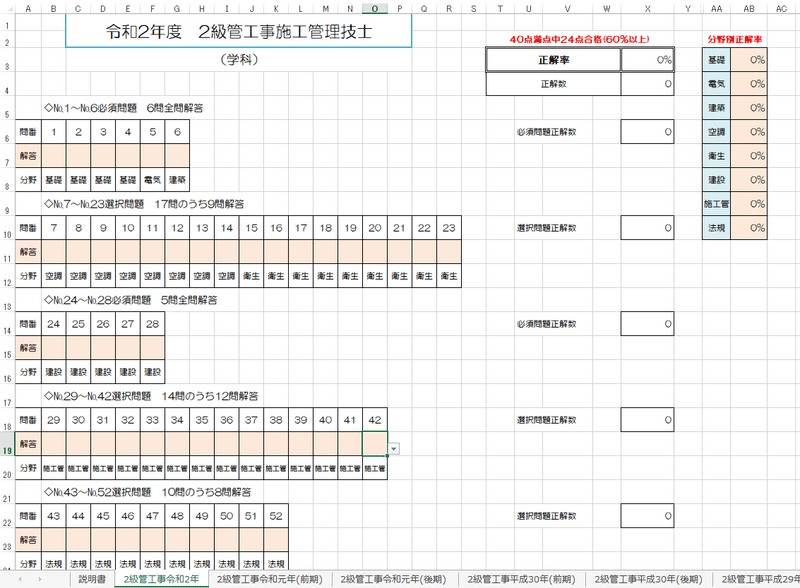
Task: Open the 2級管工事令和元年(前期) sheet
Action: pyautogui.click(x=270, y=577)
